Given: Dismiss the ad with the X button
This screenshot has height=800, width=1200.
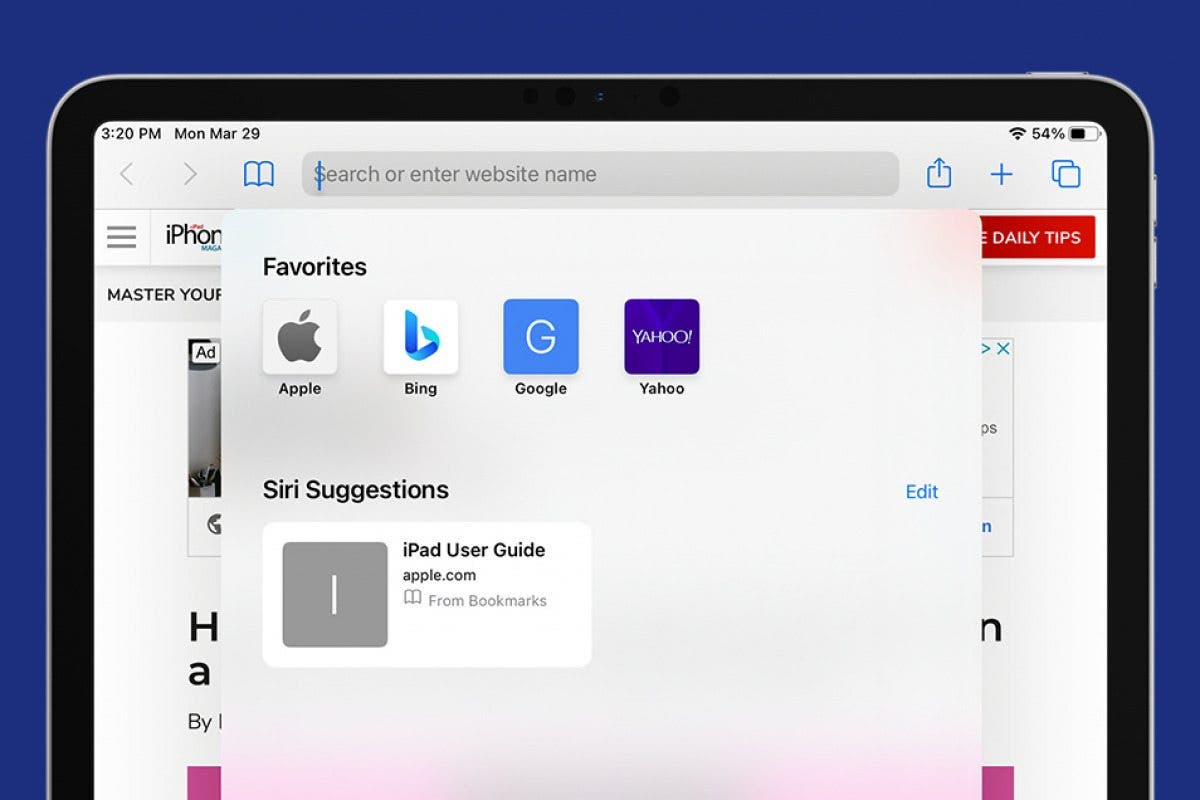Looking at the screenshot, I should click(x=1004, y=347).
